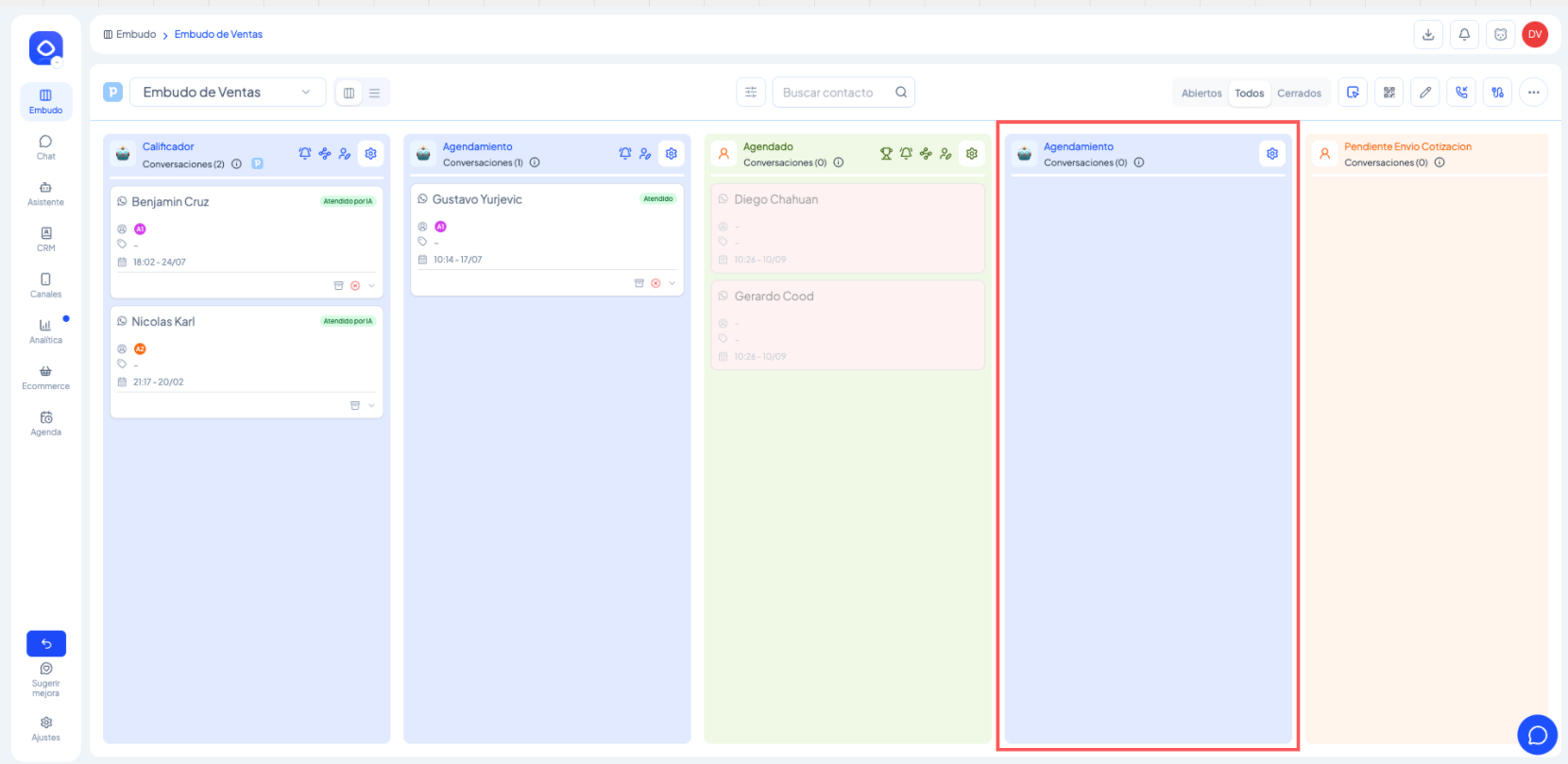Show only Abiertos conversations
This screenshot has height=764, width=1568.
click(1201, 93)
